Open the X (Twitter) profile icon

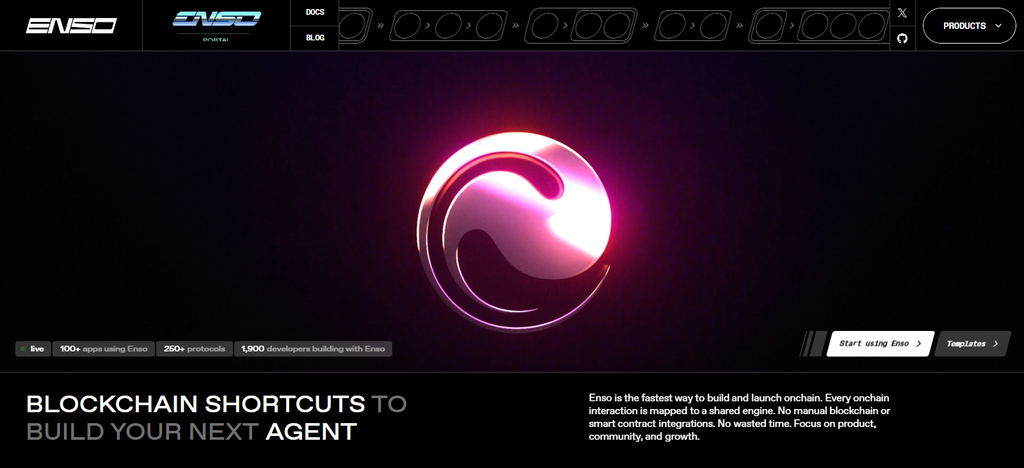tap(902, 13)
